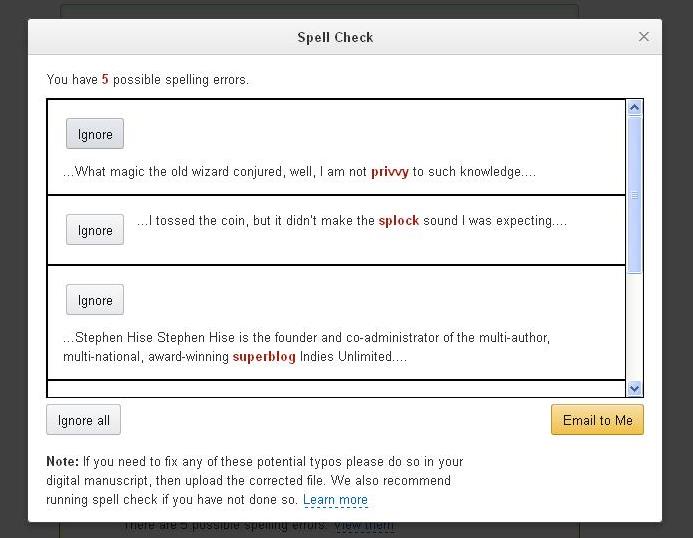Click the partially visible fourth error row
The width and height of the screenshot is (693, 538).
[x=336, y=389]
